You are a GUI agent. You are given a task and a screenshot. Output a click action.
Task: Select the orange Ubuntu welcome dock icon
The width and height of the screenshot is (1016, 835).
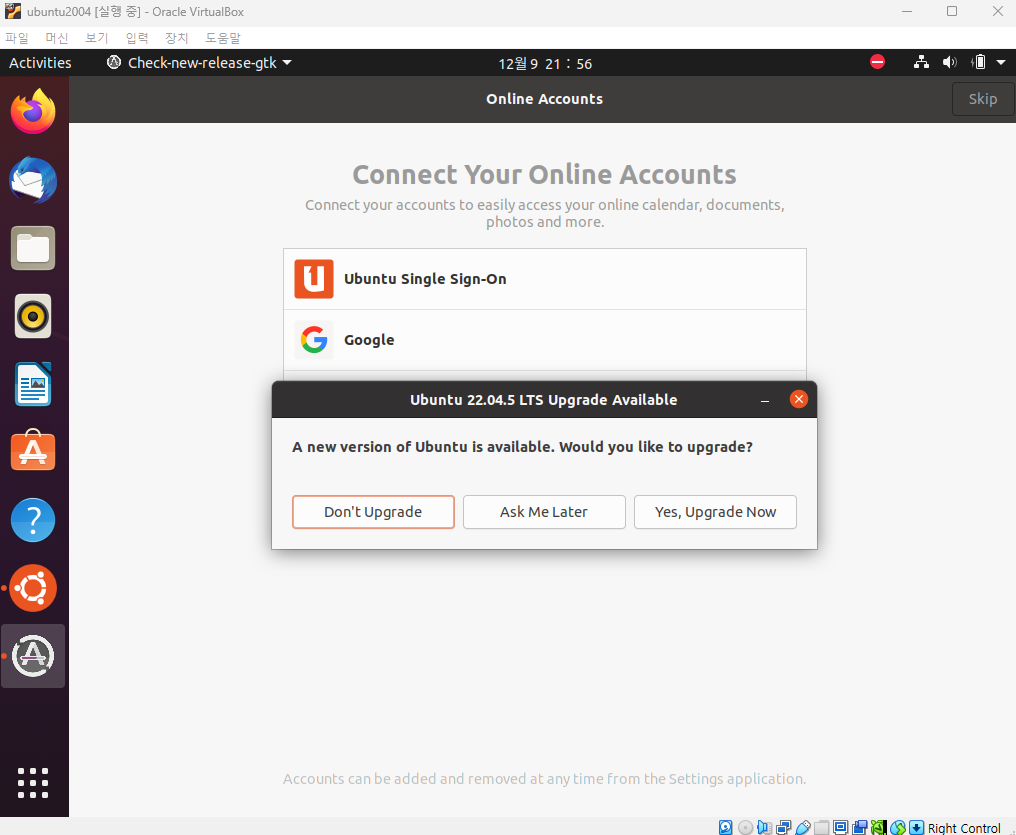coord(33,588)
